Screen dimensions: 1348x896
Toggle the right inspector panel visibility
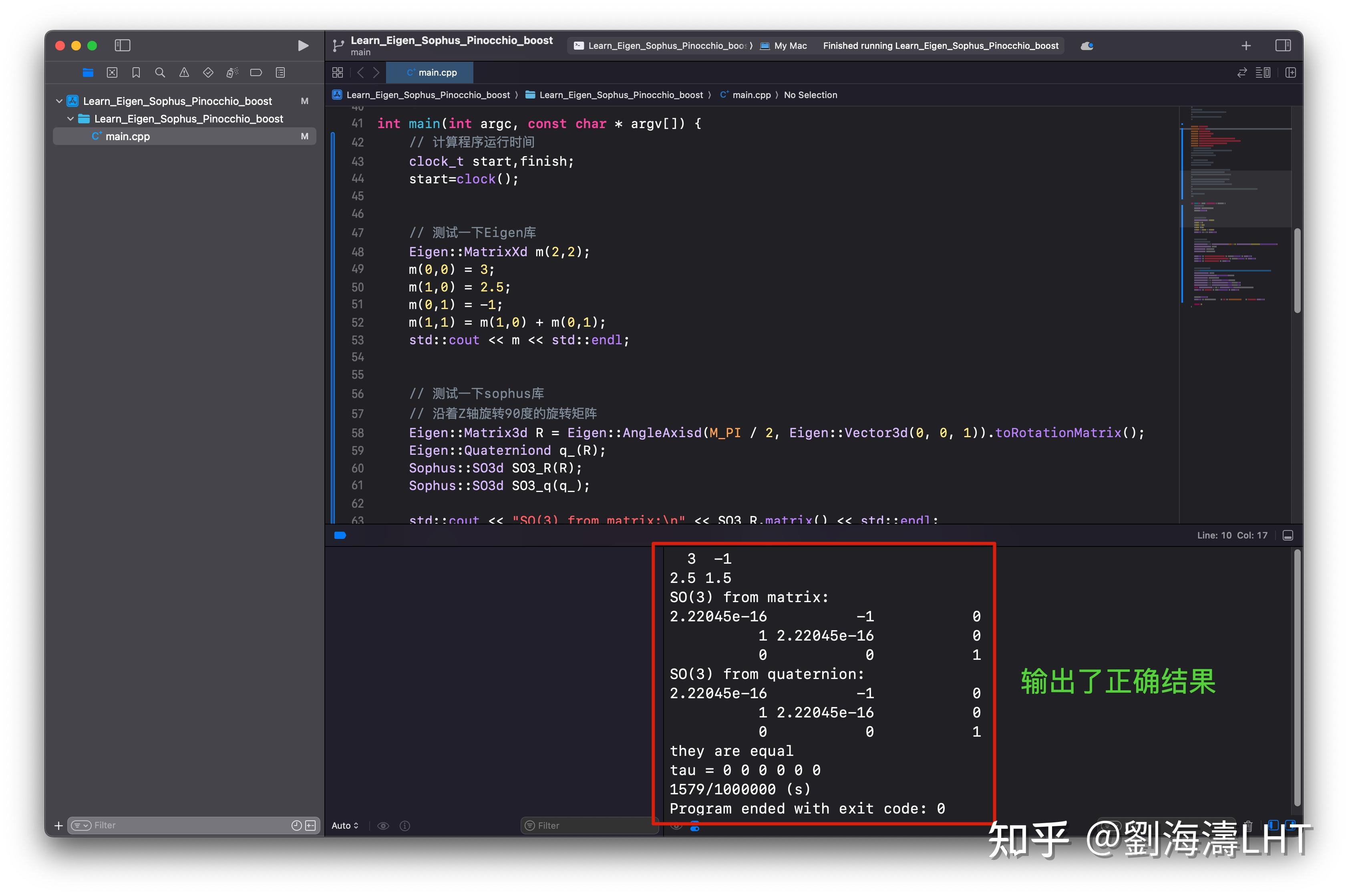pos(1284,45)
